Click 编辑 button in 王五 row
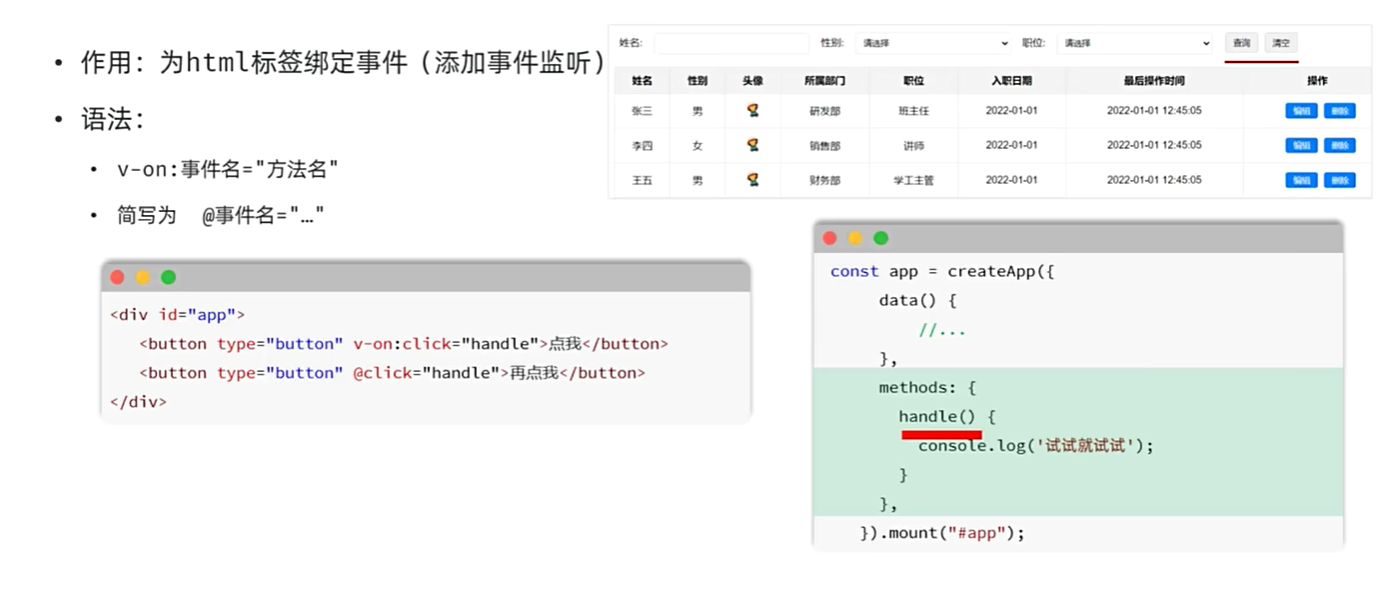The image size is (1377, 611). click(x=1301, y=181)
